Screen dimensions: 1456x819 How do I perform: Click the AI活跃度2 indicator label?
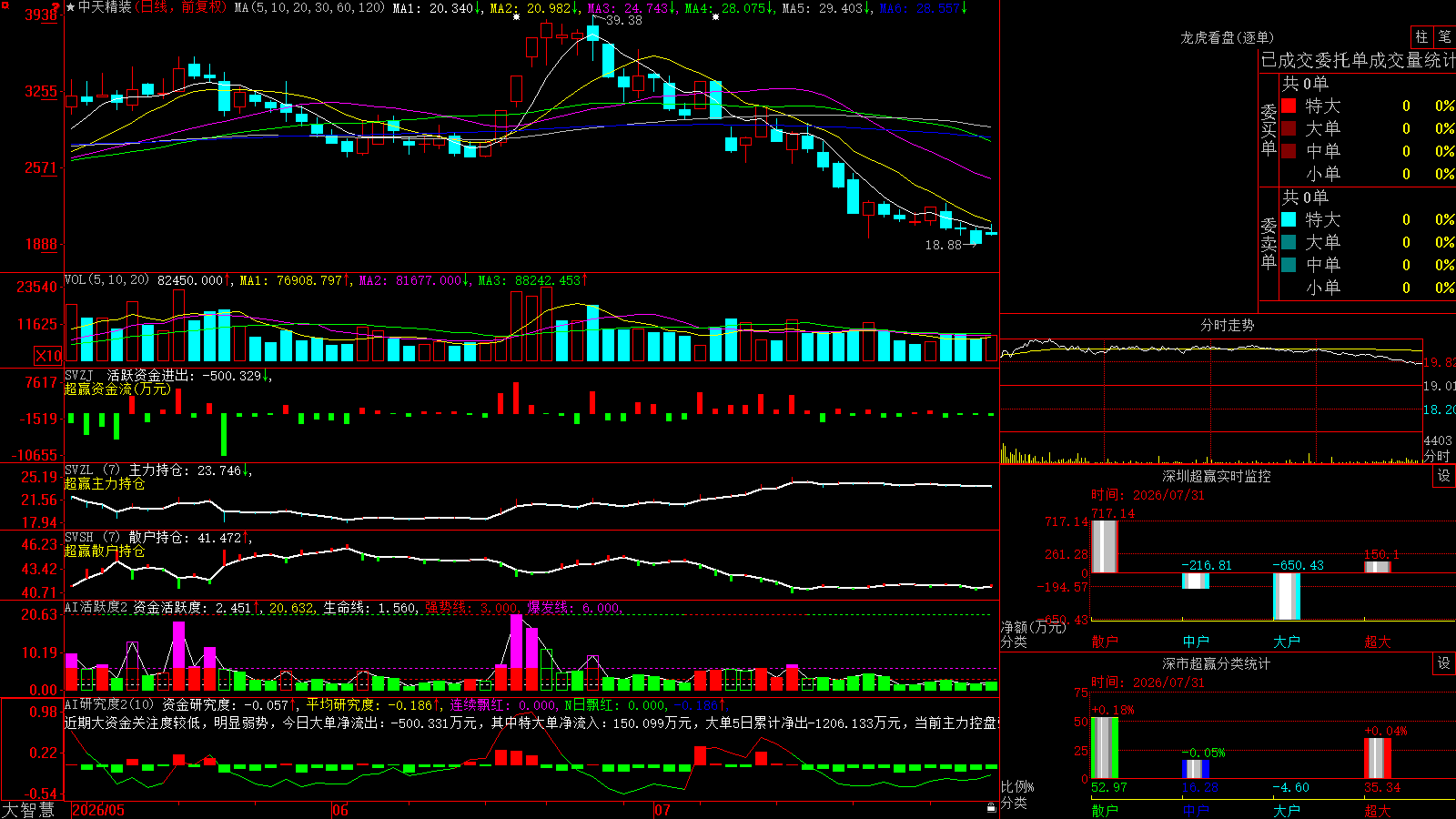96,607
